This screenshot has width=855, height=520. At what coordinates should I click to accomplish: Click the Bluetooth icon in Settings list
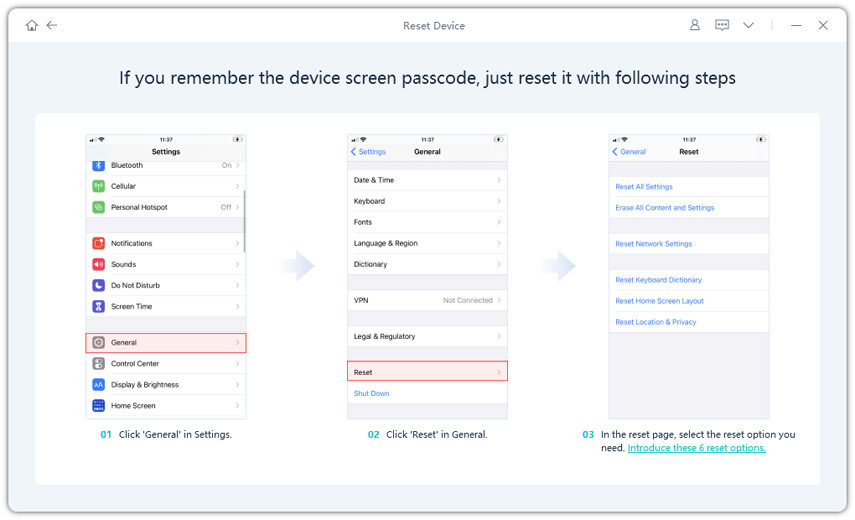99,165
